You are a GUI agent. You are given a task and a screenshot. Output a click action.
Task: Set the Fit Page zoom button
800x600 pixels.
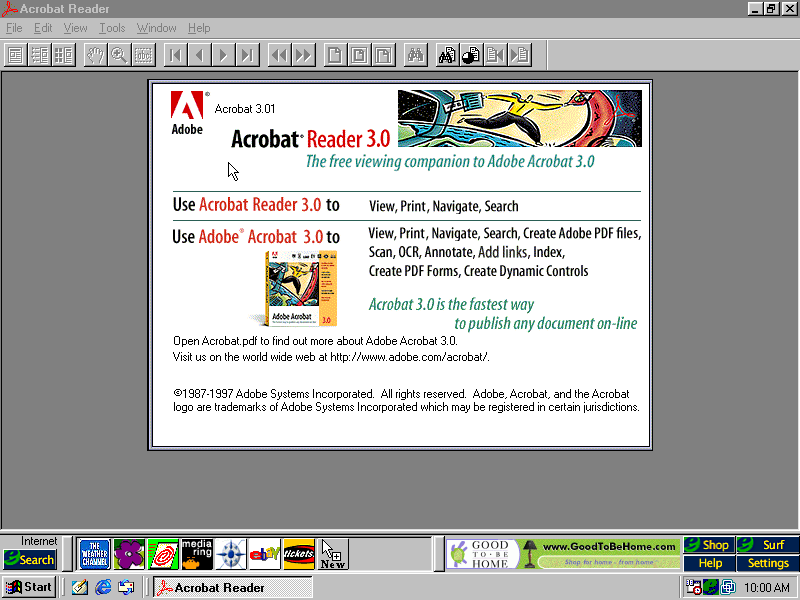coord(359,55)
